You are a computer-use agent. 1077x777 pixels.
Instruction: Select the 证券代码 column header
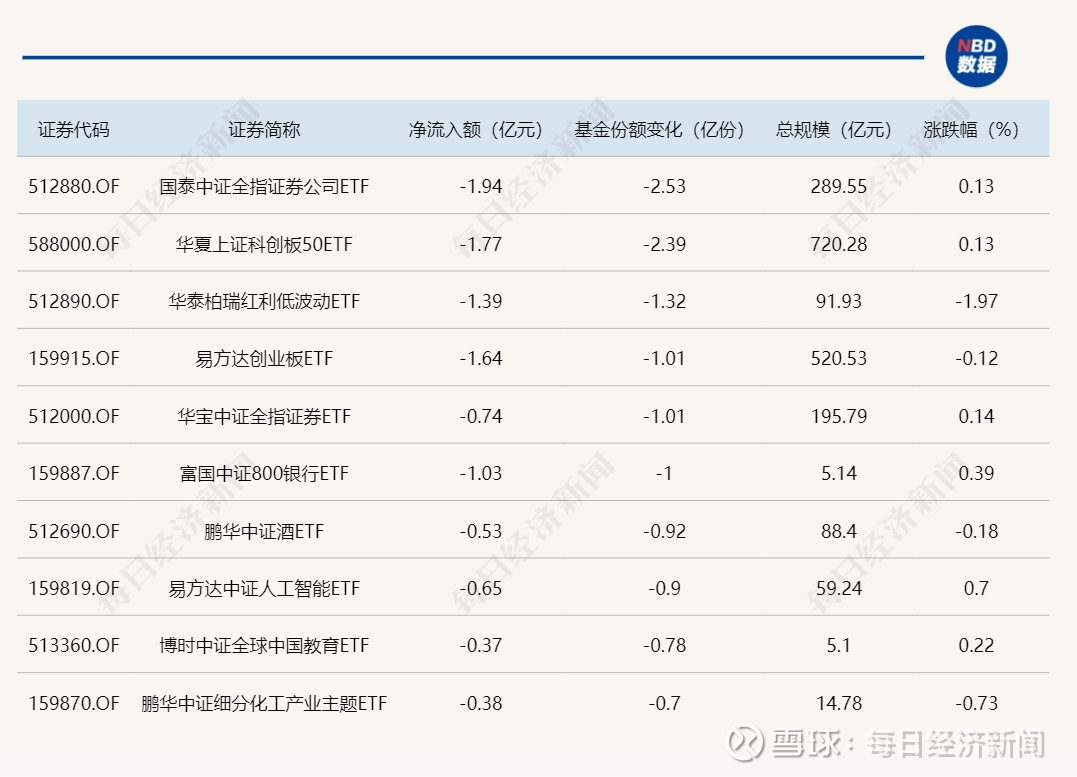pyautogui.click(x=75, y=129)
